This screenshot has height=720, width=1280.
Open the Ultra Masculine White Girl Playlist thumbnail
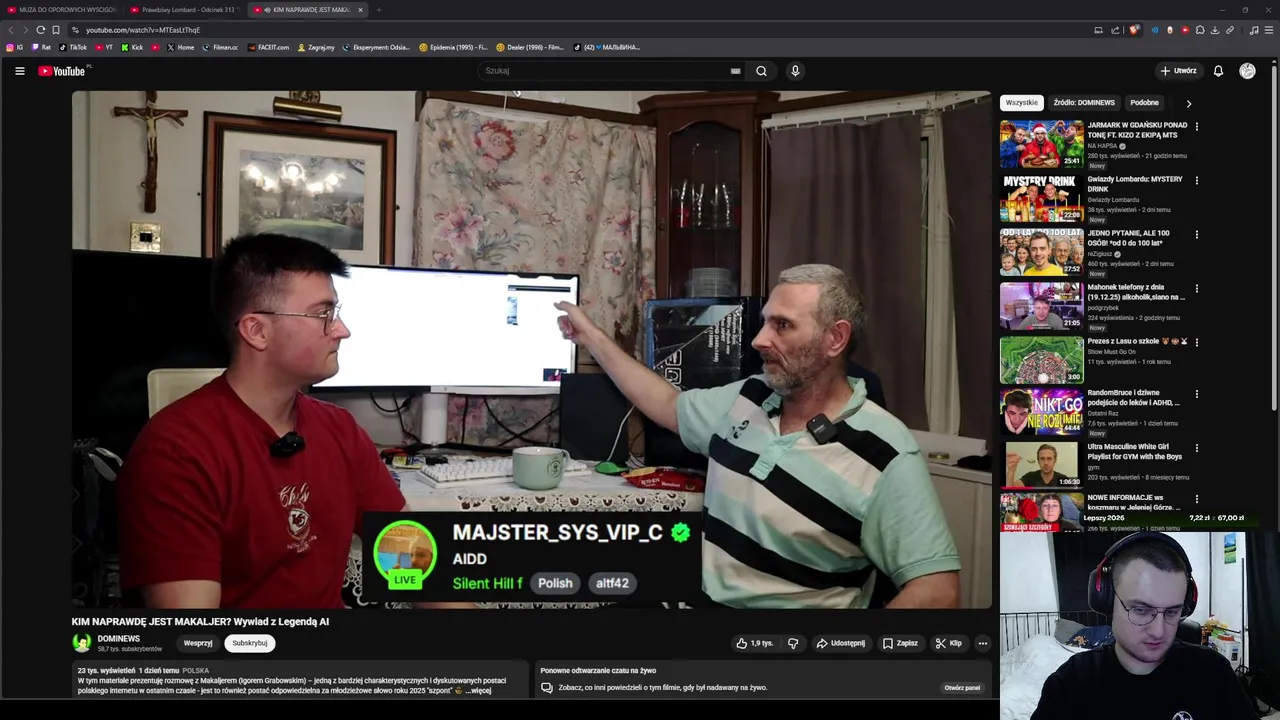coord(1041,464)
